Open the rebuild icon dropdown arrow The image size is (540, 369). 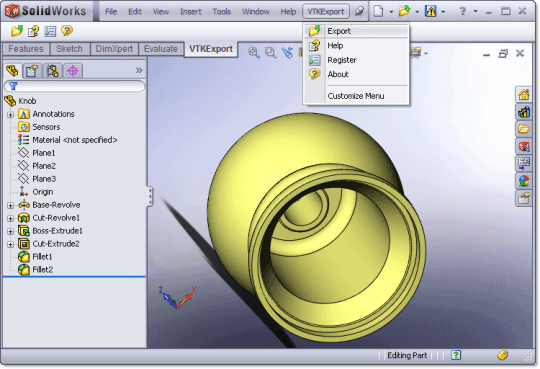point(443,12)
